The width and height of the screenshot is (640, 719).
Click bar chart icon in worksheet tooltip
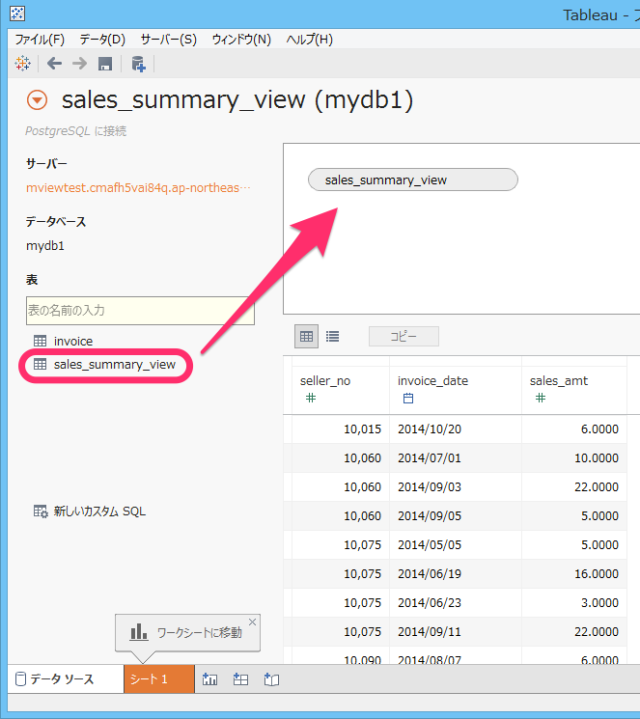138,632
